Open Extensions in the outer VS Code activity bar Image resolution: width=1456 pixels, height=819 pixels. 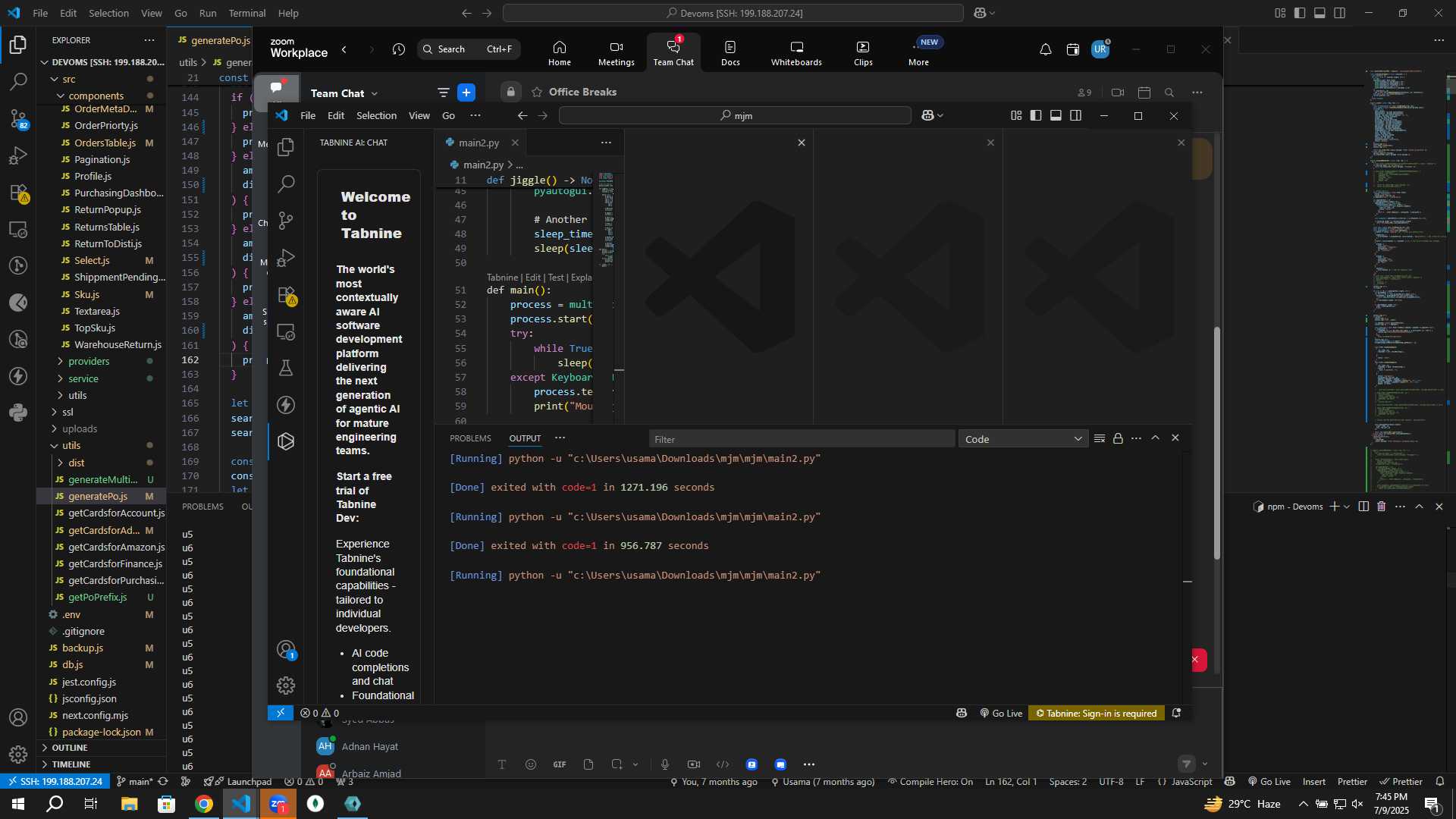[x=18, y=193]
